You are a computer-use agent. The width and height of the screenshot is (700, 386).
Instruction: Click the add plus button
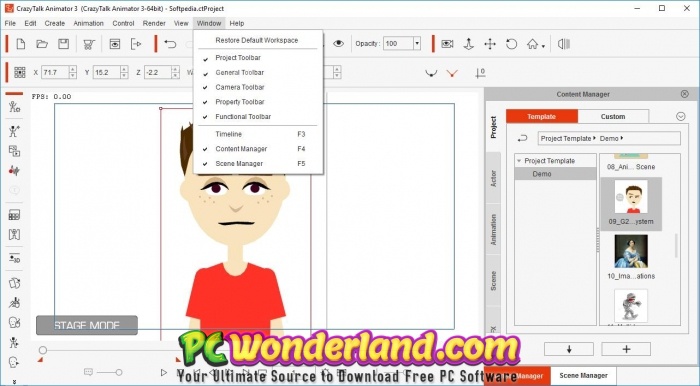626,349
